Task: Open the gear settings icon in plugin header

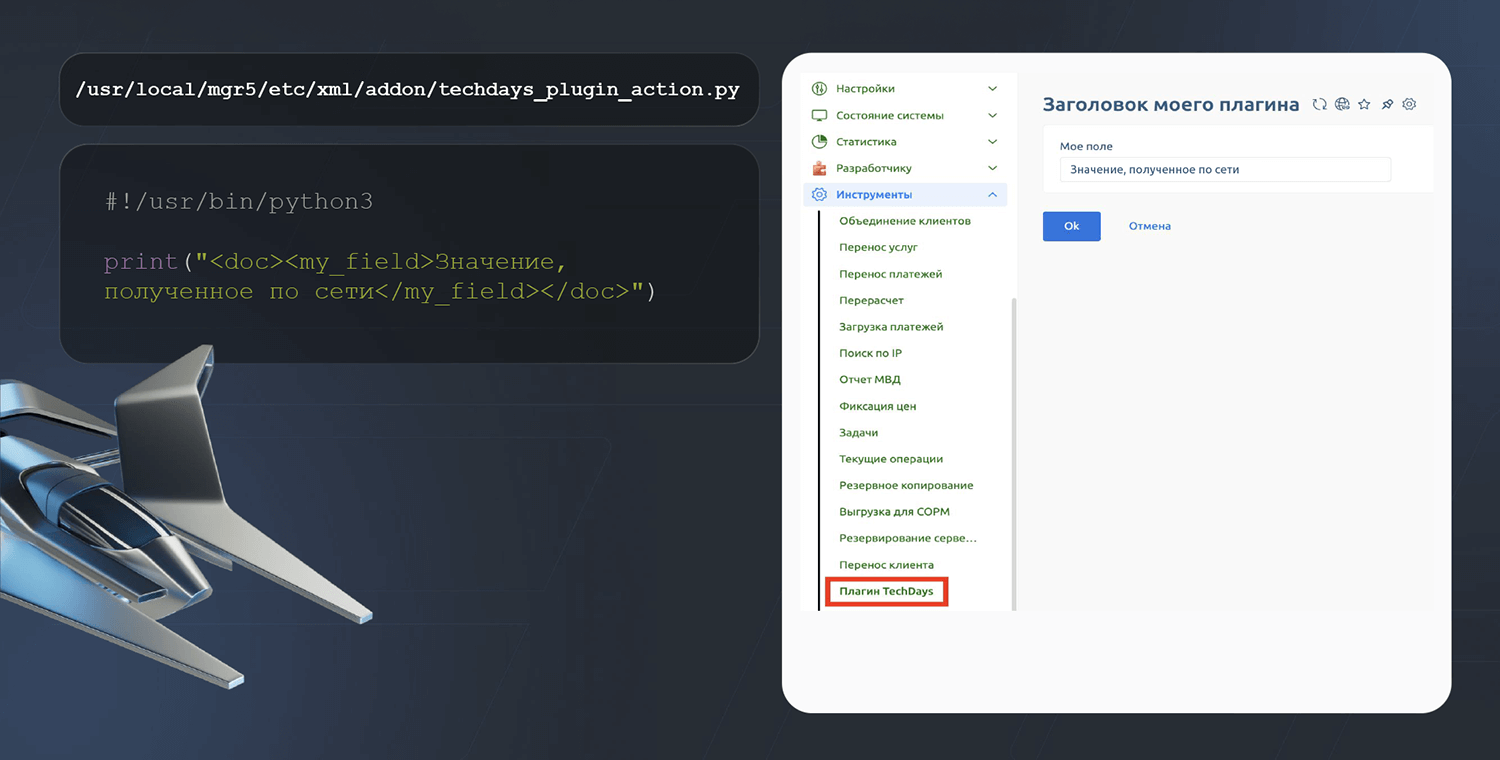Action: click(1409, 104)
